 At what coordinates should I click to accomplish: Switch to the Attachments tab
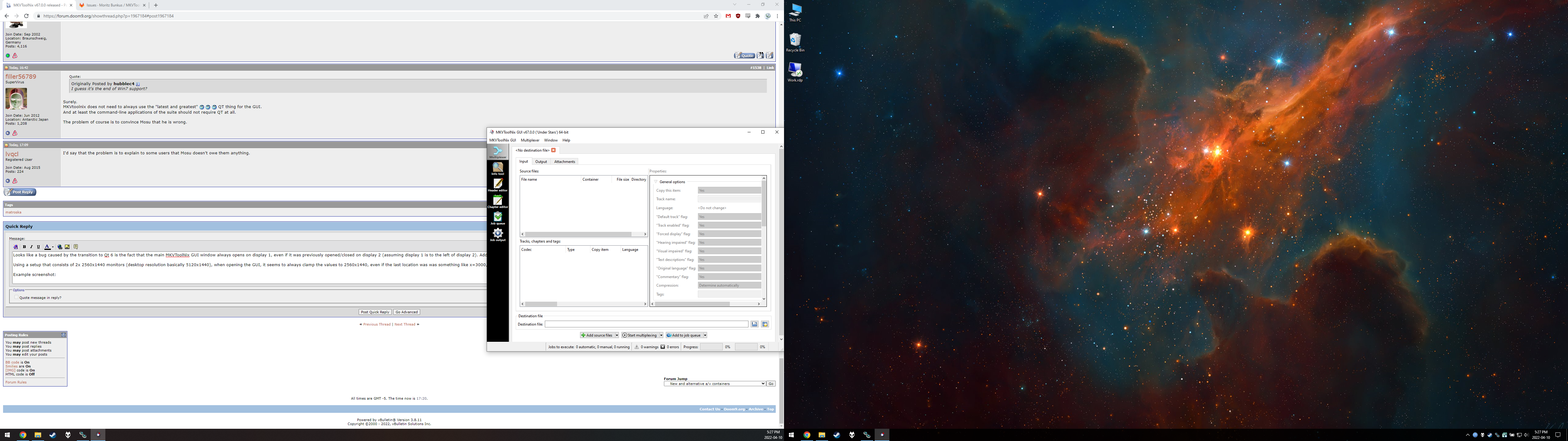pyautogui.click(x=564, y=161)
